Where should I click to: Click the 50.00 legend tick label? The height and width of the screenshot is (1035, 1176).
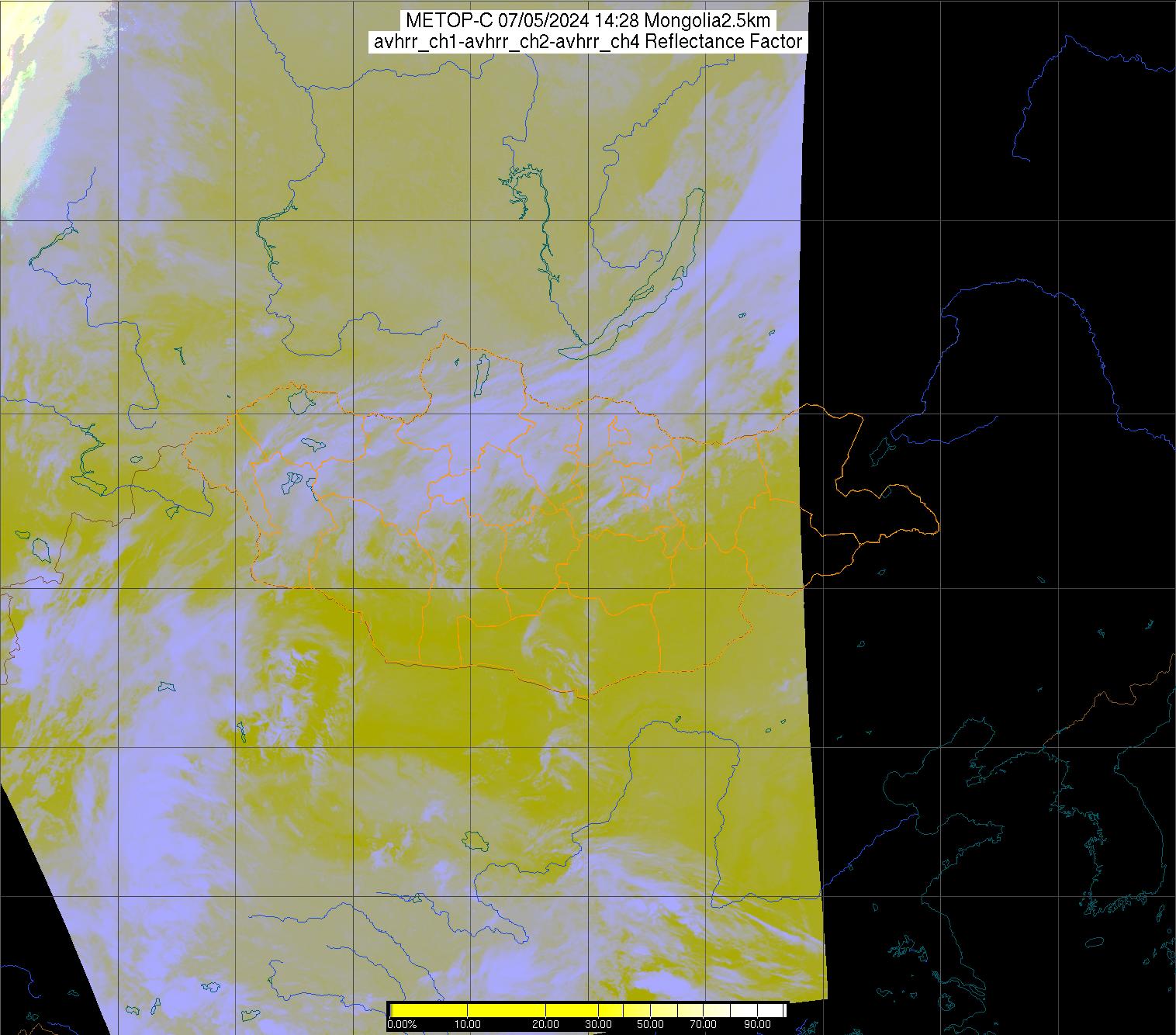click(649, 1025)
